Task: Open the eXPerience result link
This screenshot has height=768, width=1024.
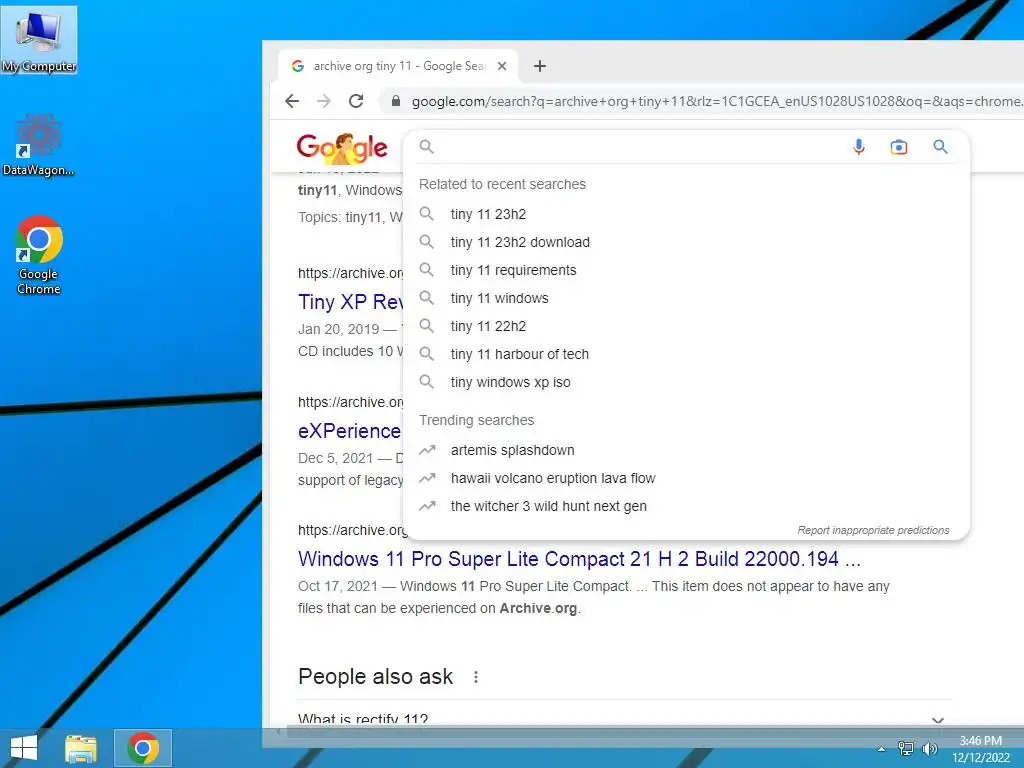Action: [x=349, y=431]
